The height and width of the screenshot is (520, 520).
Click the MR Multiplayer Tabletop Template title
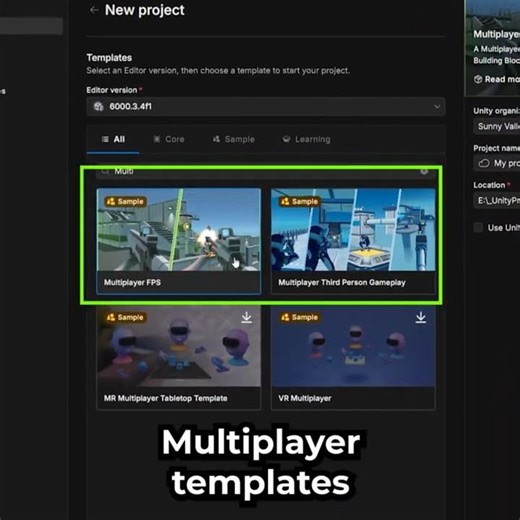(x=166, y=398)
